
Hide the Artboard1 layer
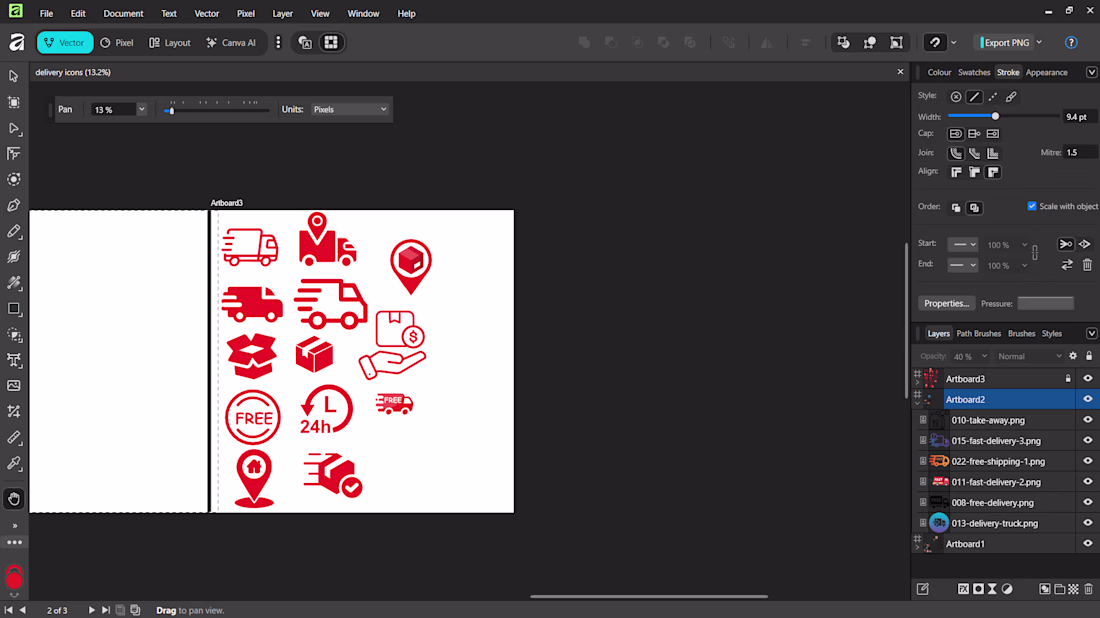1087,544
